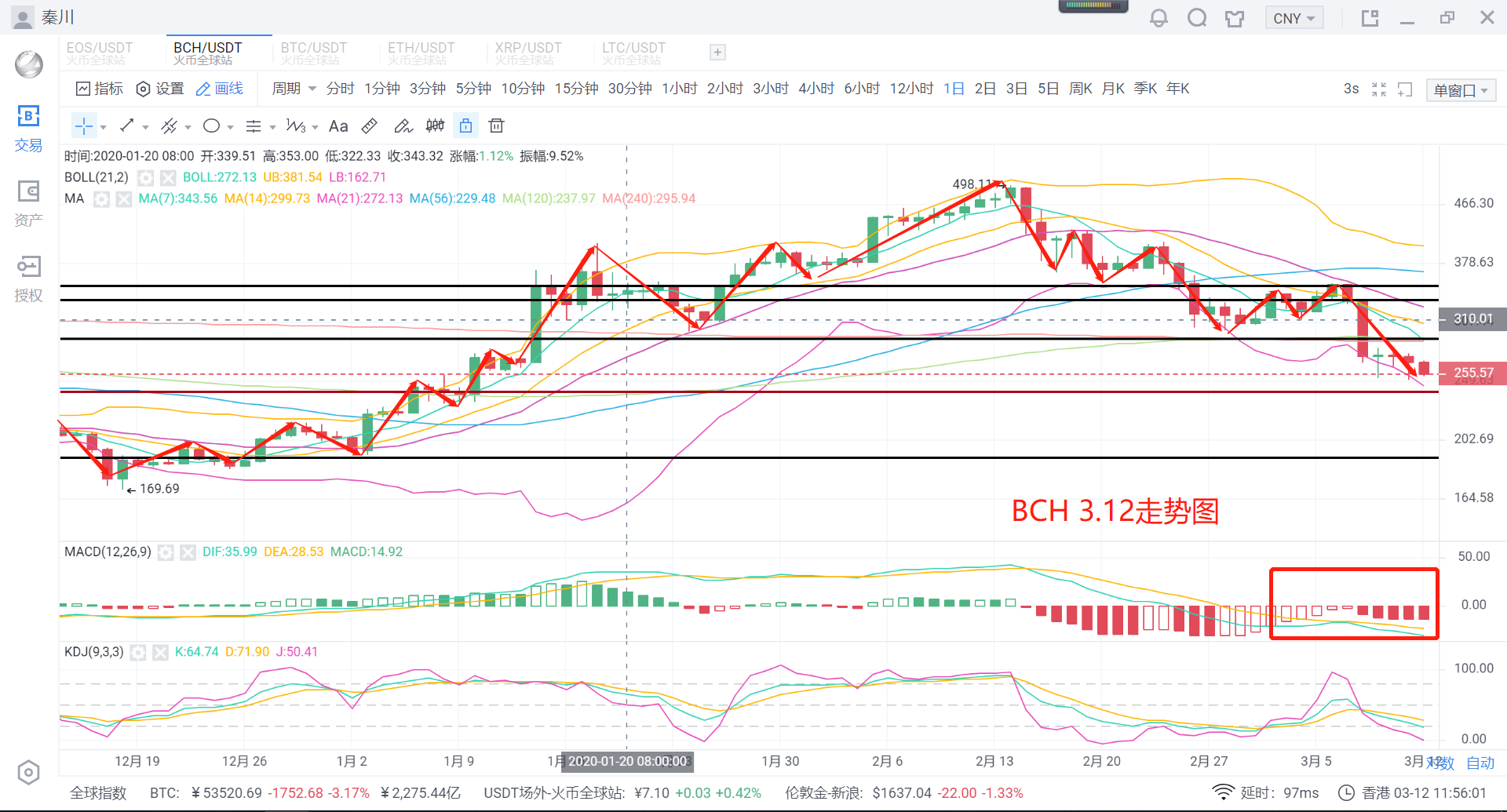
Task: Select the freehand brush tool
Action: [x=403, y=126]
